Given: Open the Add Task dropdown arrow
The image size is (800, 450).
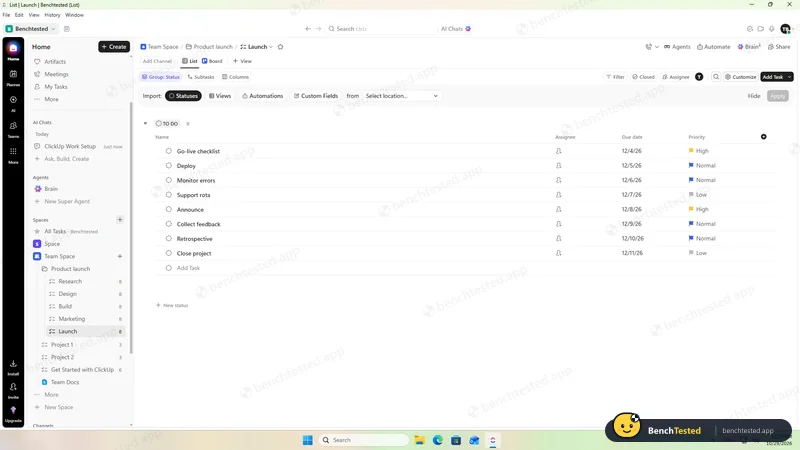Looking at the screenshot, I should pyautogui.click(x=789, y=77).
